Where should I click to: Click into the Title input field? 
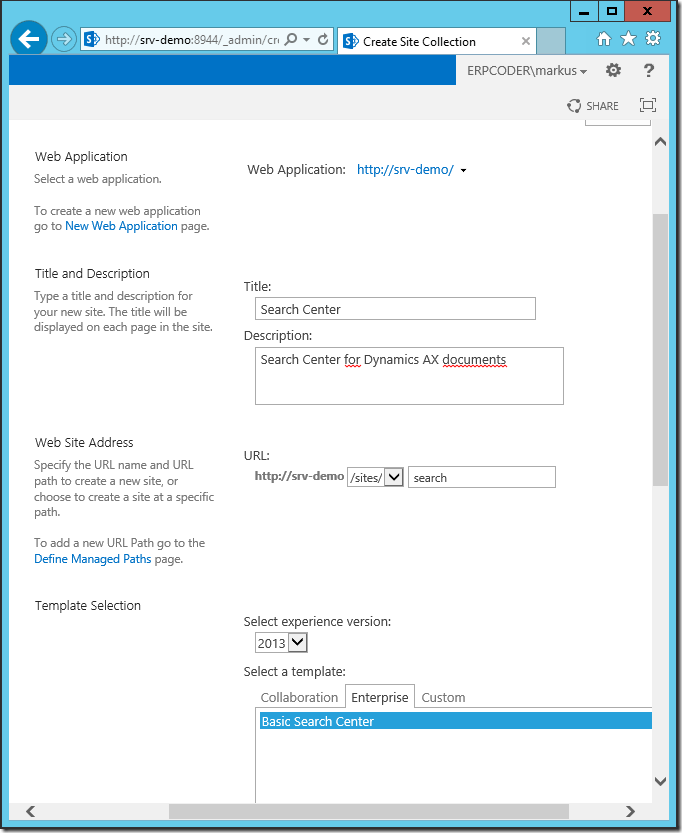[x=395, y=309]
